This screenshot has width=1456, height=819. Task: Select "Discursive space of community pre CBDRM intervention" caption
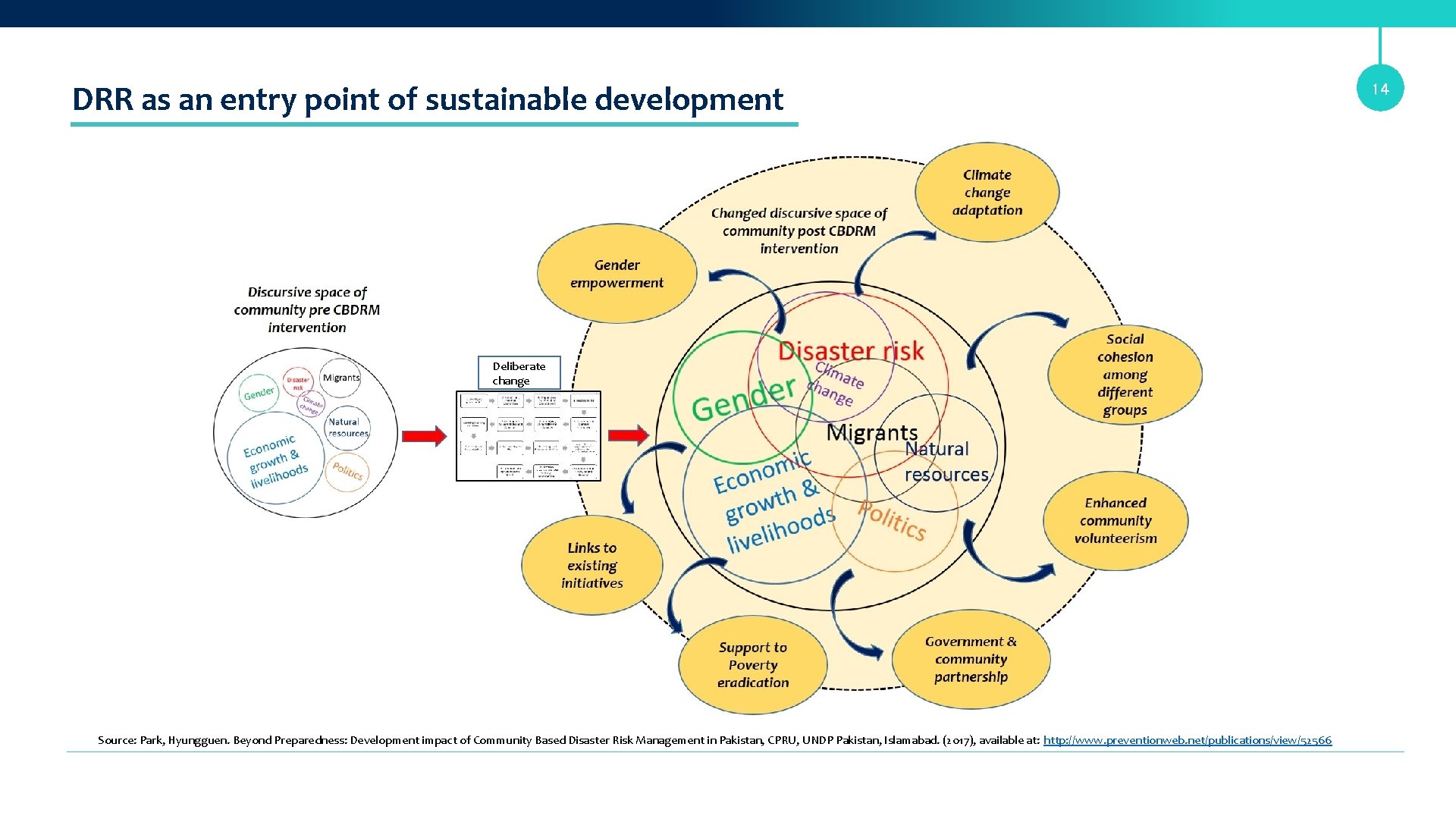[307, 309]
